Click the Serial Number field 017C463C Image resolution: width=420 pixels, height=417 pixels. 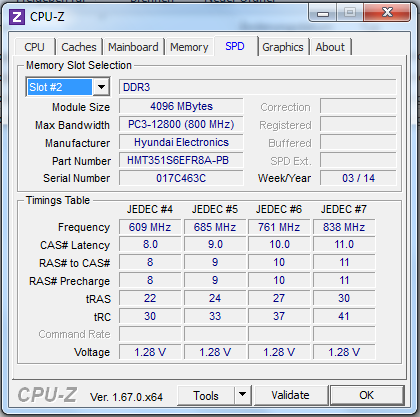pos(181,178)
